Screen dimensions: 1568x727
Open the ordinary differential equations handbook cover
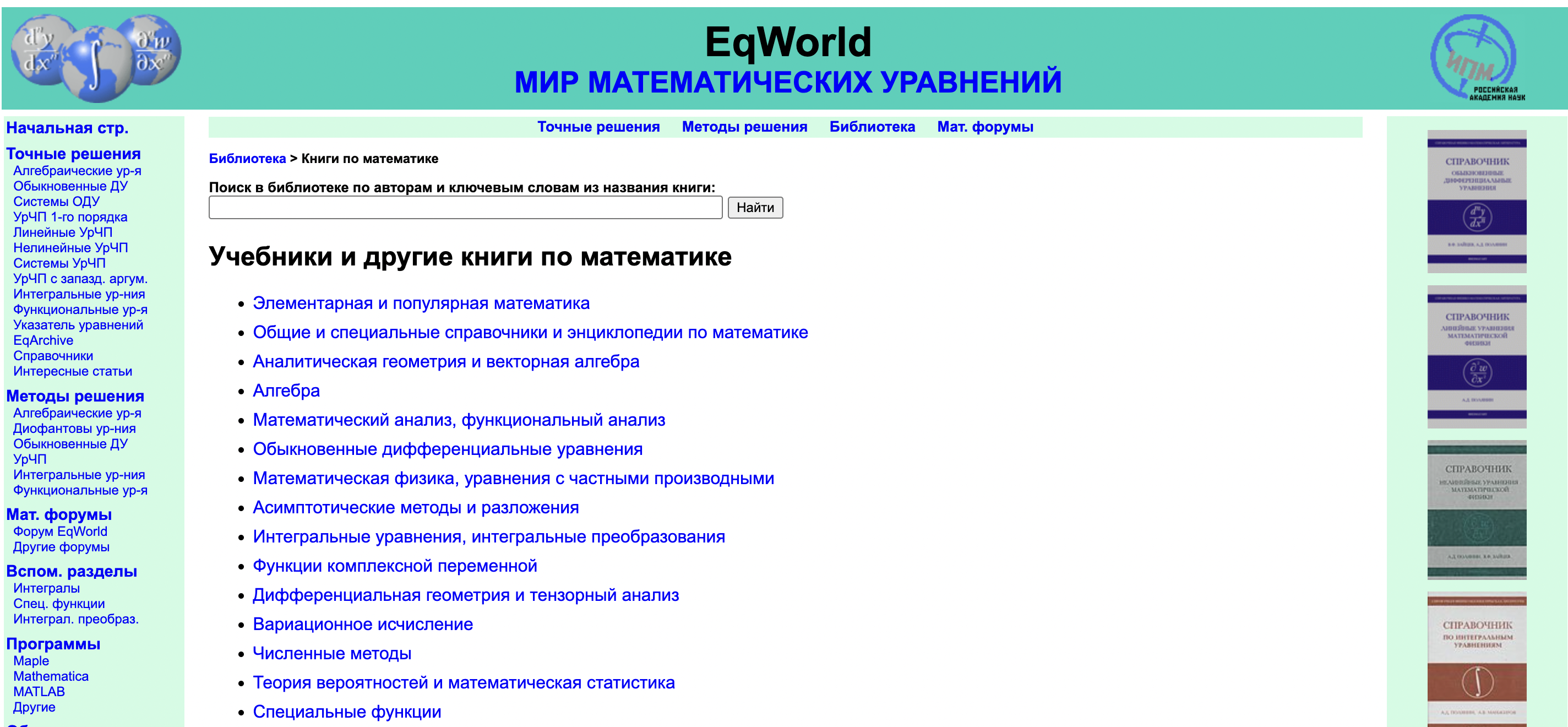1477,202
